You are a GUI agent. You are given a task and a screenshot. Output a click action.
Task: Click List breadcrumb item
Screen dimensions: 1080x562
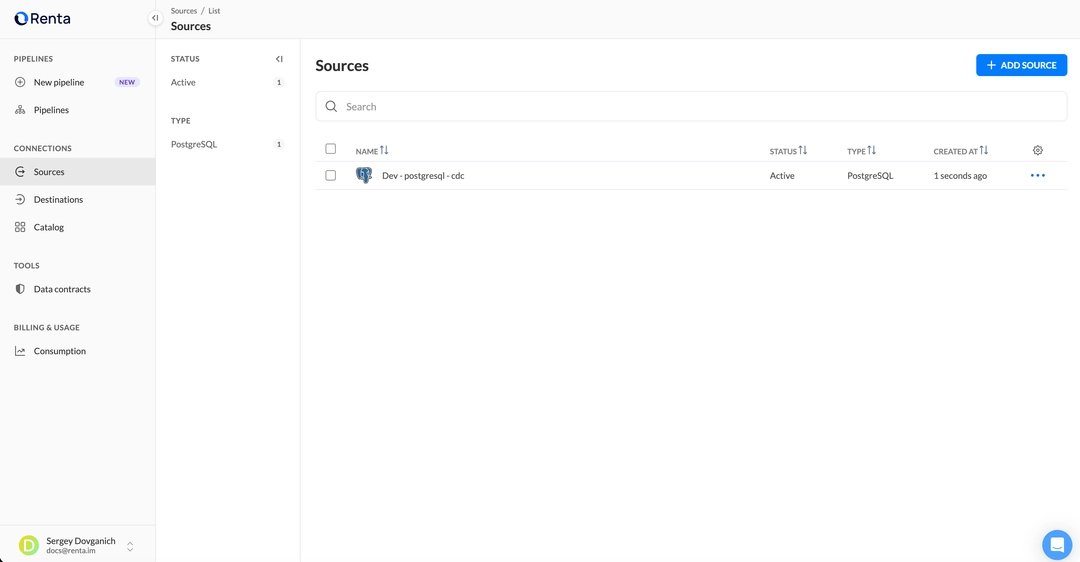click(214, 11)
